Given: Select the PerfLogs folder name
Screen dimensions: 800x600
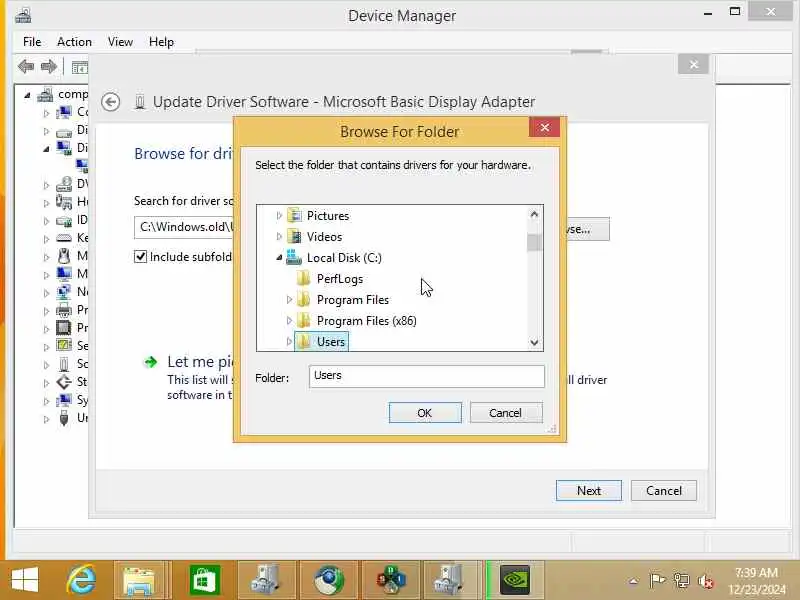Looking at the screenshot, I should (340, 279).
